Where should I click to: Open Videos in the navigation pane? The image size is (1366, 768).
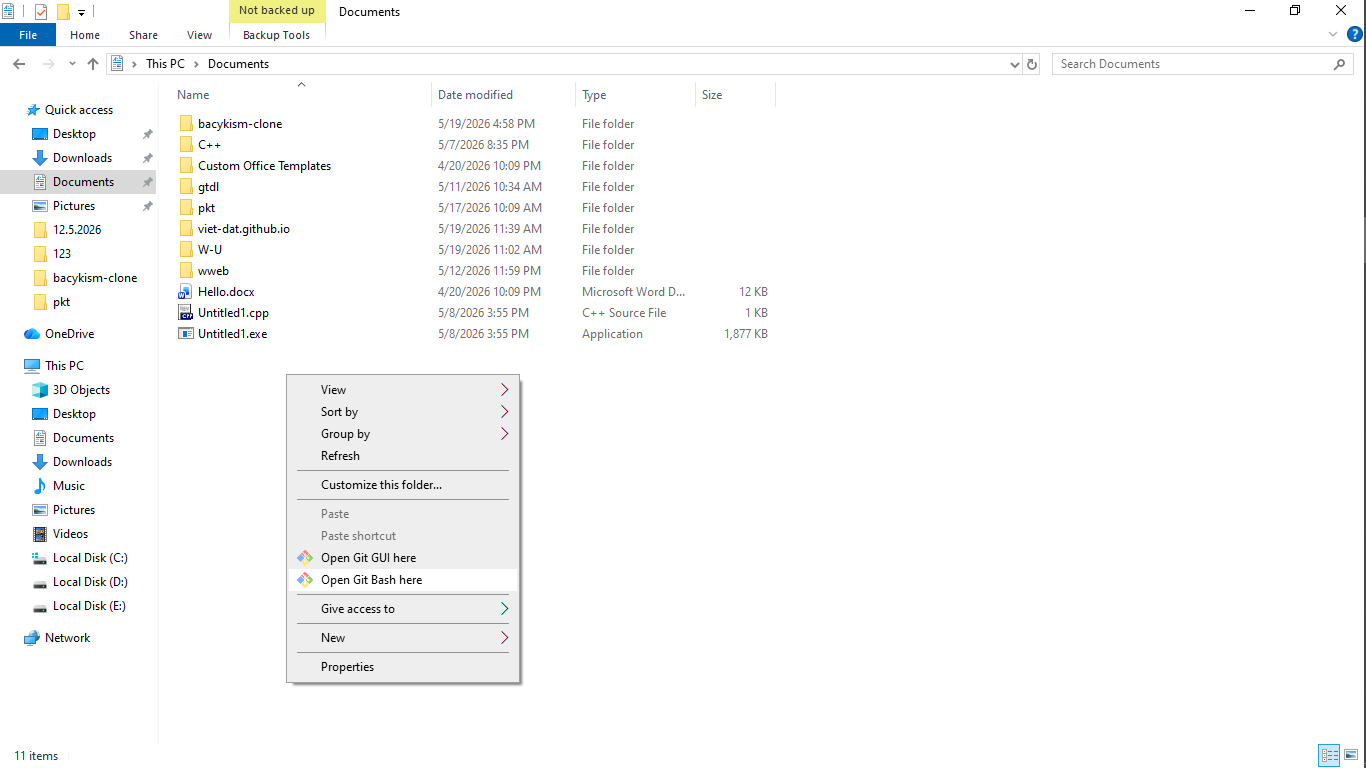click(70, 534)
